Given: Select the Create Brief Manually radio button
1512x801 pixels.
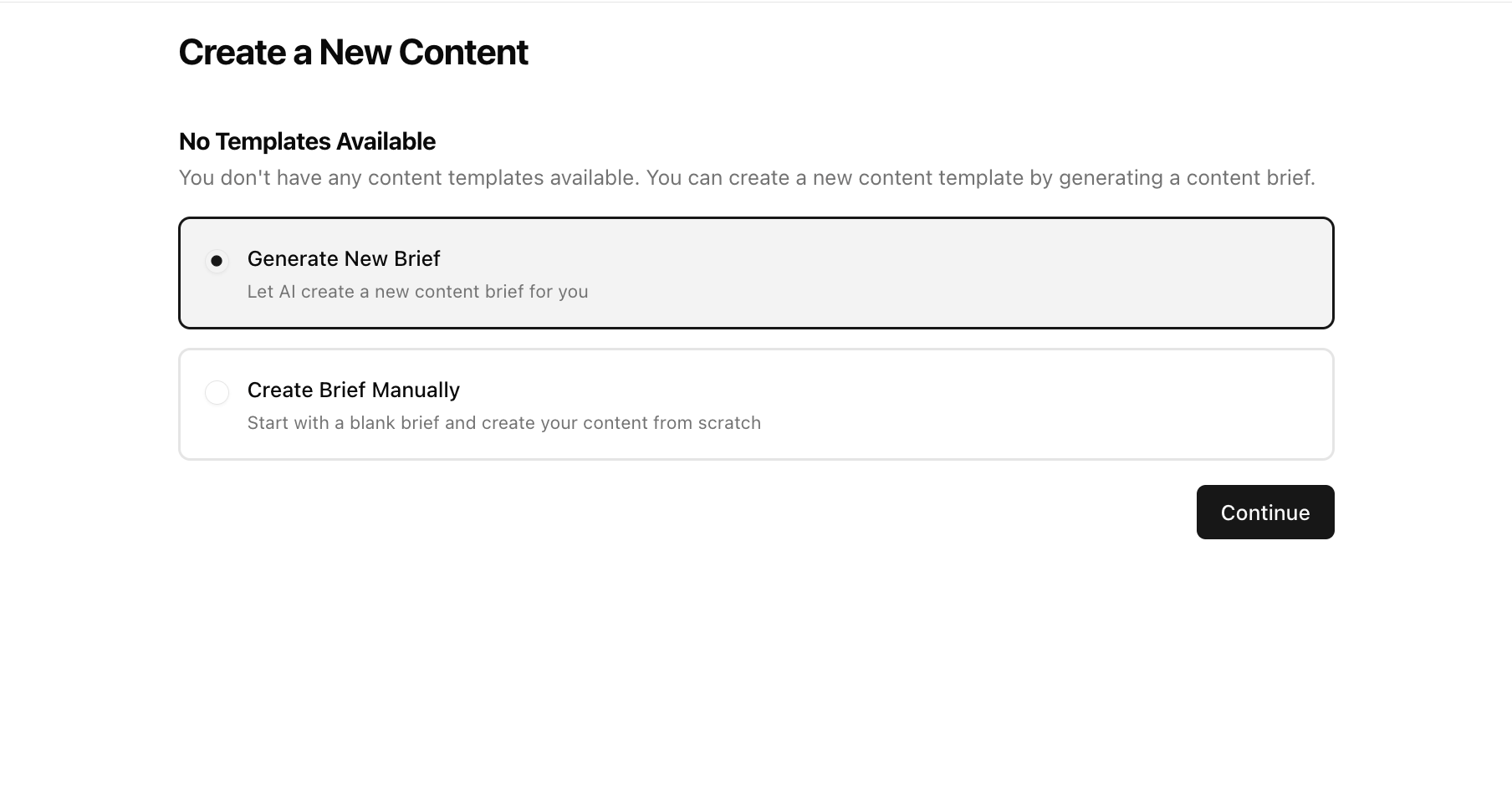Looking at the screenshot, I should point(217,392).
